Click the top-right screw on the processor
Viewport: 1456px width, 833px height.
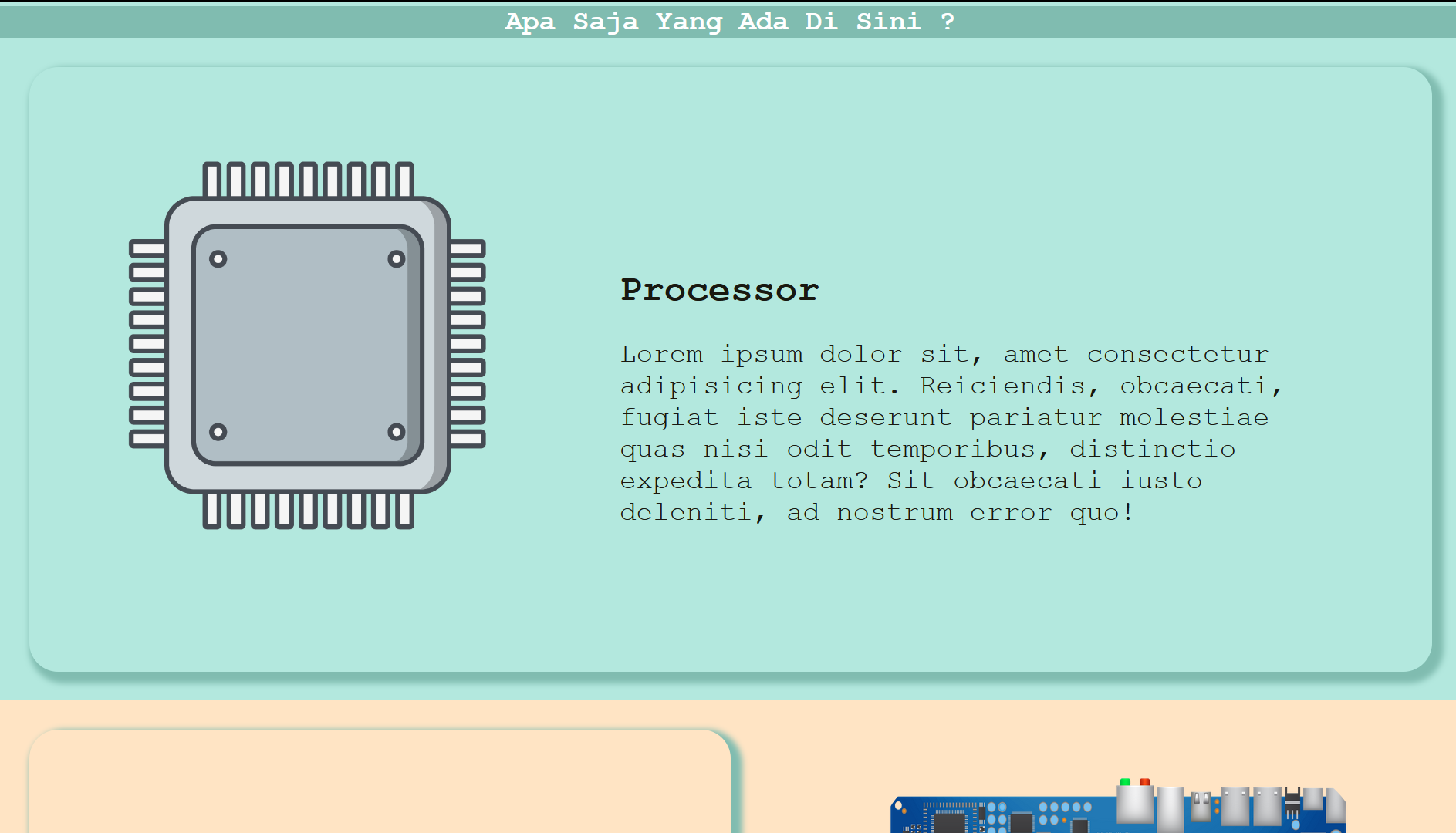396,259
